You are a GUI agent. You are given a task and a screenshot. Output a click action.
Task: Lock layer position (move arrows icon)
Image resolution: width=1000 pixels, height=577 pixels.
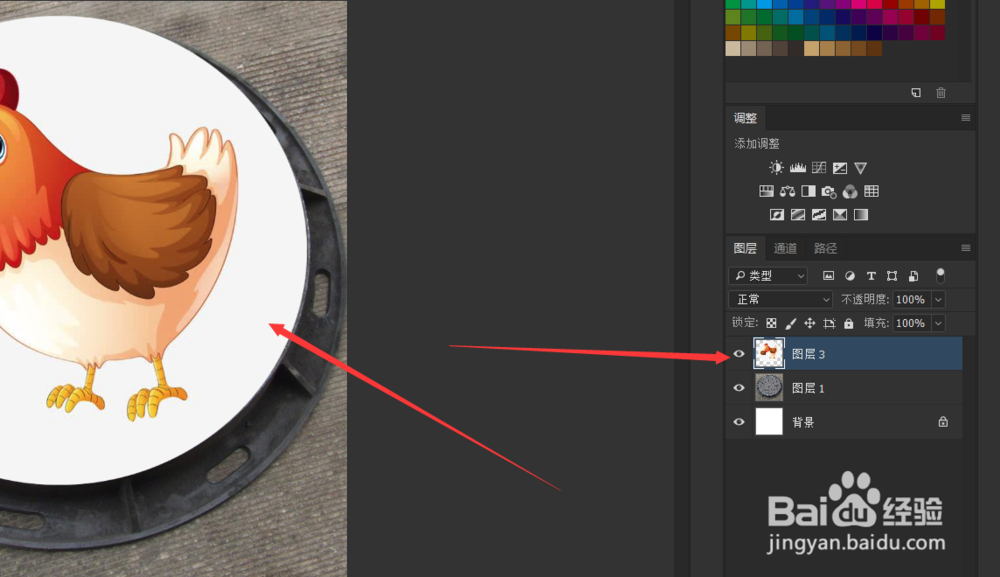coord(809,323)
